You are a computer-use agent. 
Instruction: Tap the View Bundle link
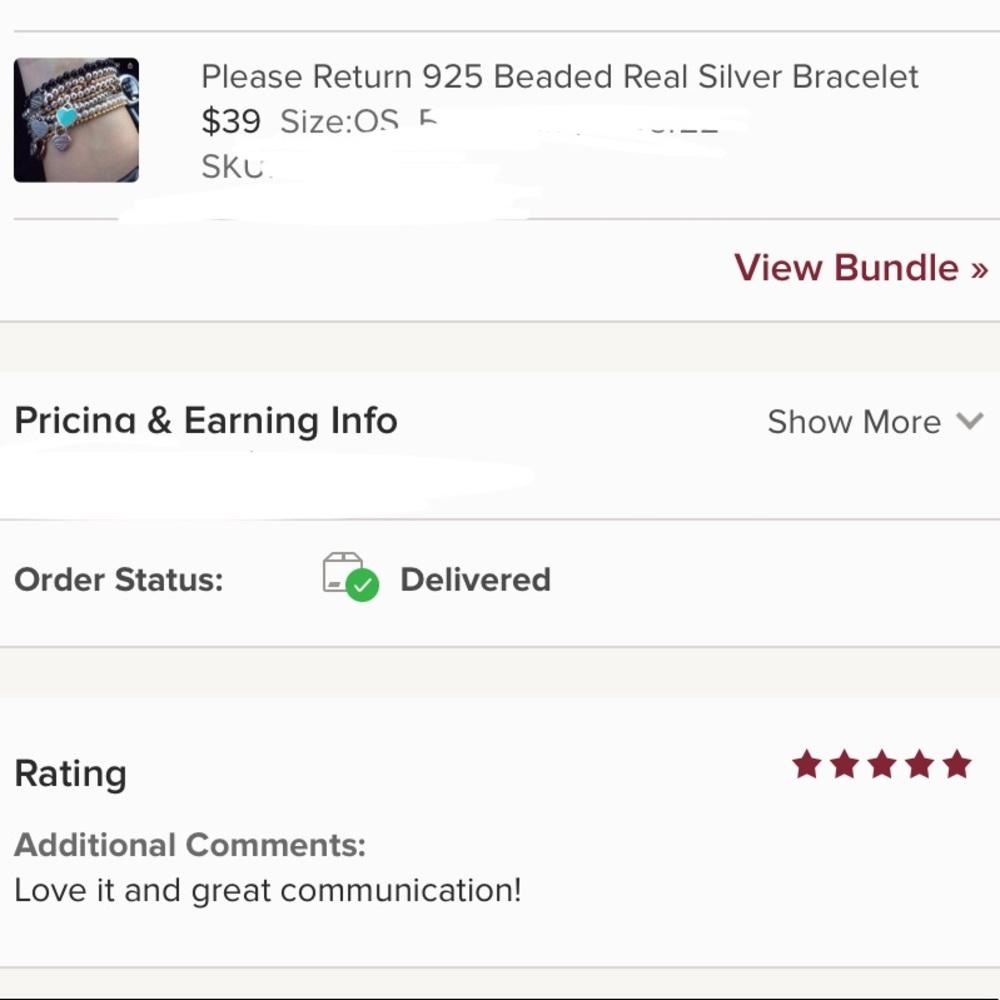pos(860,267)
